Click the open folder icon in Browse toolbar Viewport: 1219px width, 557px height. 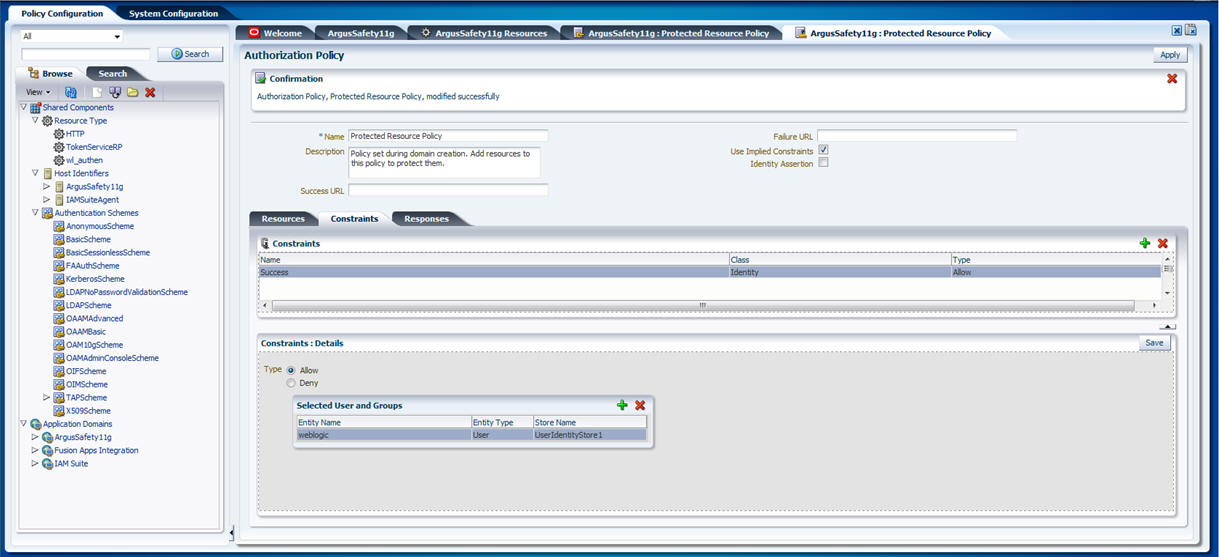132,92
